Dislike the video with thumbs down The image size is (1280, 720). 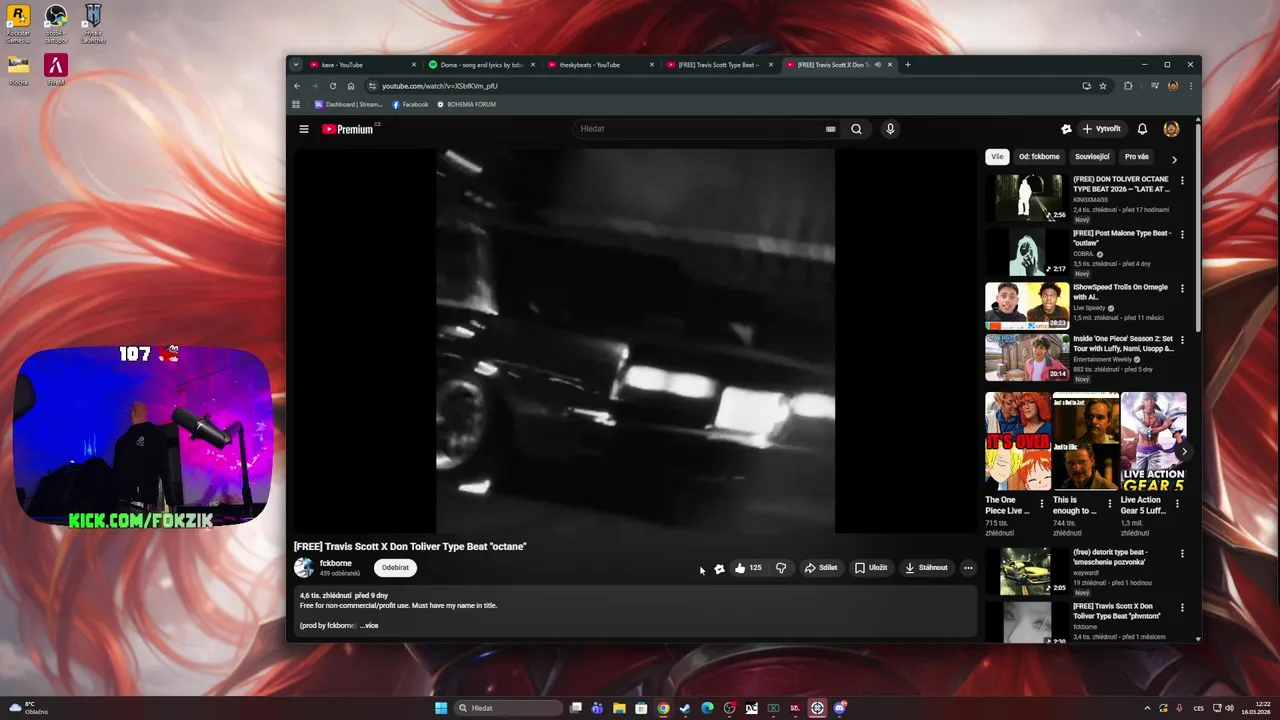pos(781,568)
